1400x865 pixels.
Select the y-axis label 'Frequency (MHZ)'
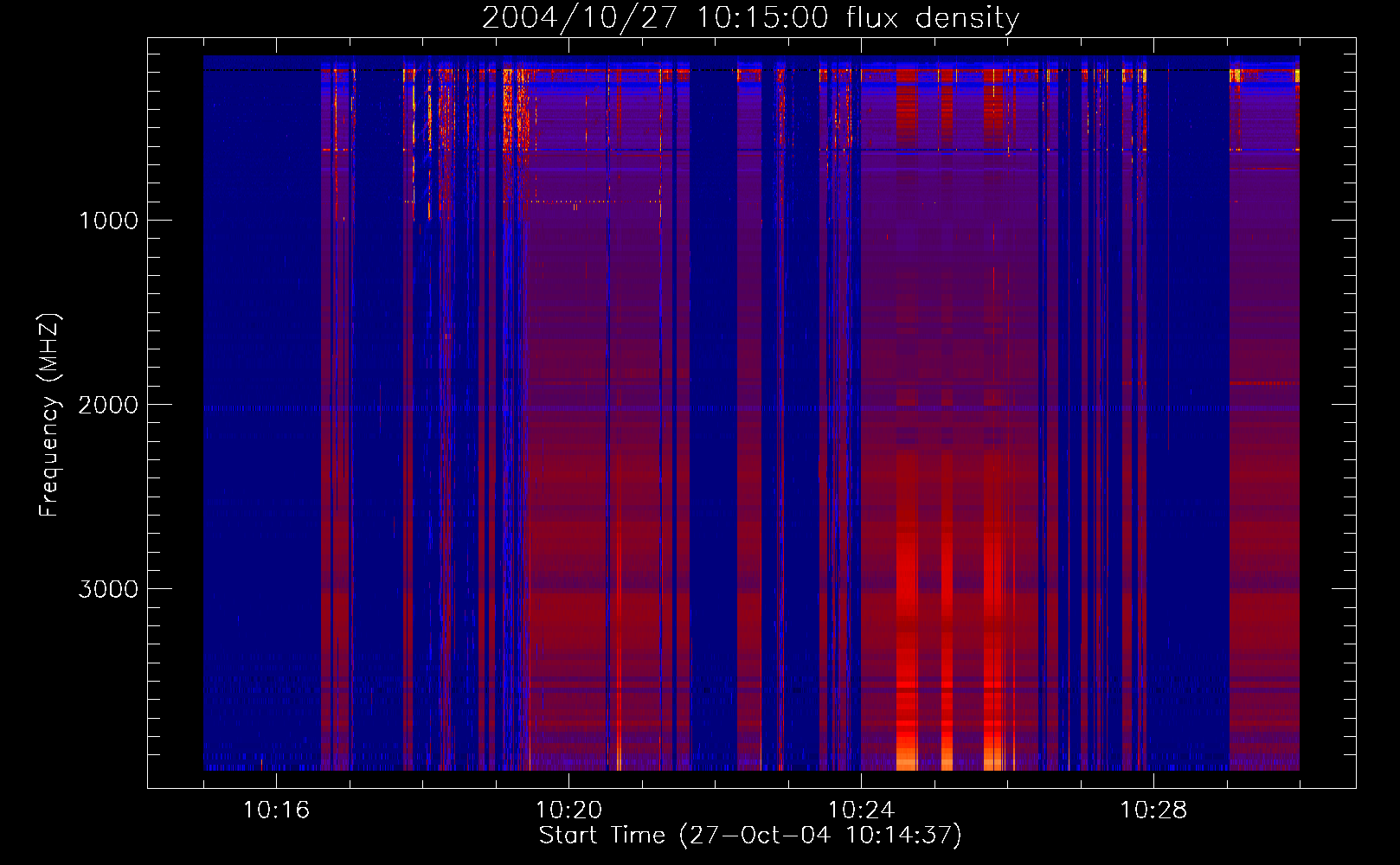coord(49,415)
